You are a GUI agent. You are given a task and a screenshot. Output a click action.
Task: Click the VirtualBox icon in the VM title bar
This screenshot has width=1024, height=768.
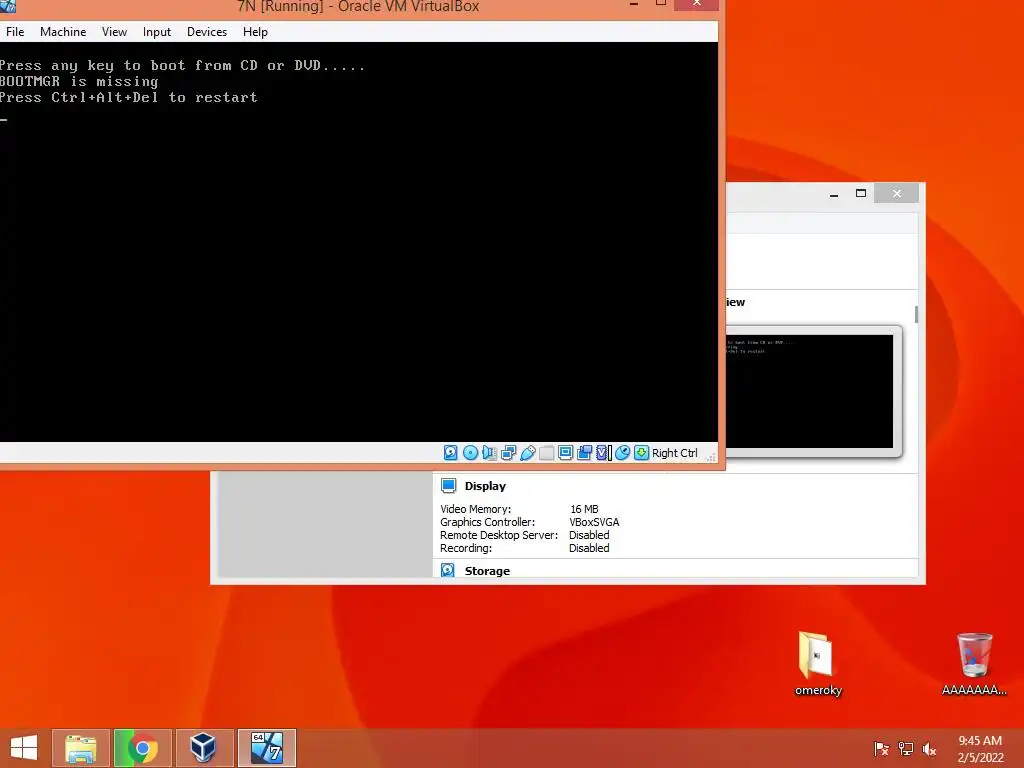coord(7,6)
